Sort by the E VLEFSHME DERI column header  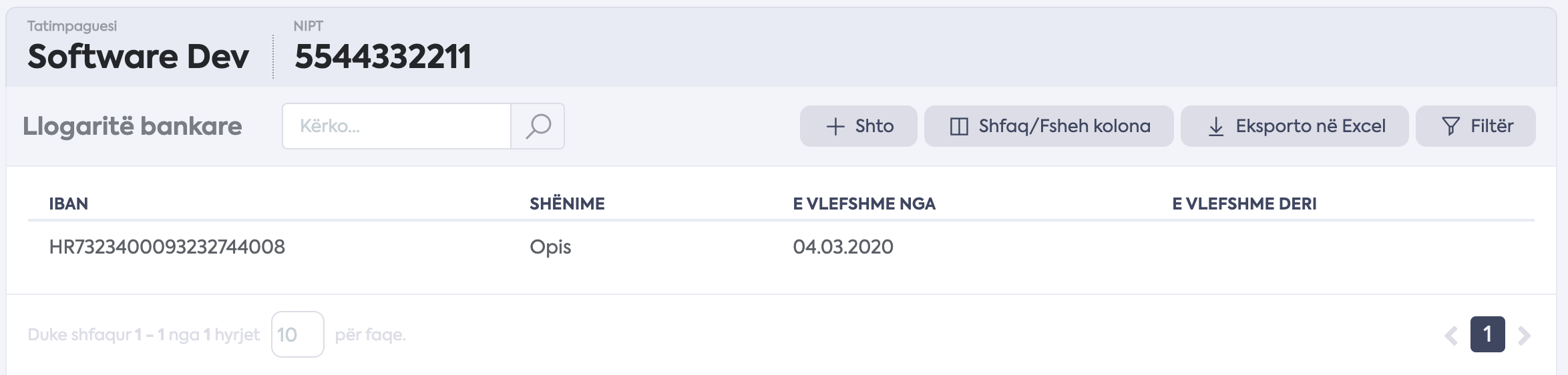[x=1244, y=204]
